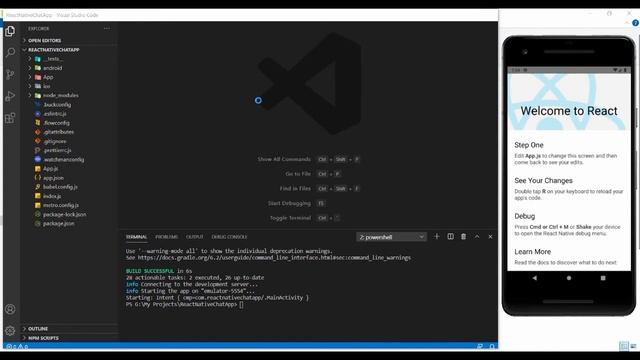Tap the Overview square on emulator
This screenshot has height=360, width=640.
click(603, 278)
